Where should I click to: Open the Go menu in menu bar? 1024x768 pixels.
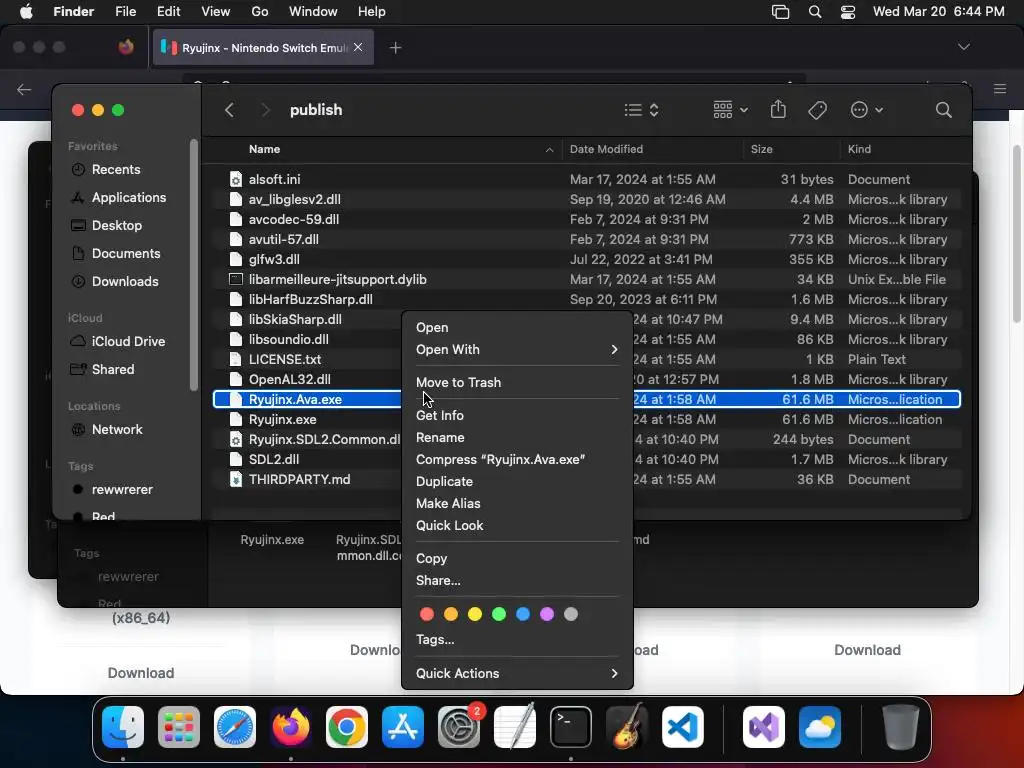[259, 12]
